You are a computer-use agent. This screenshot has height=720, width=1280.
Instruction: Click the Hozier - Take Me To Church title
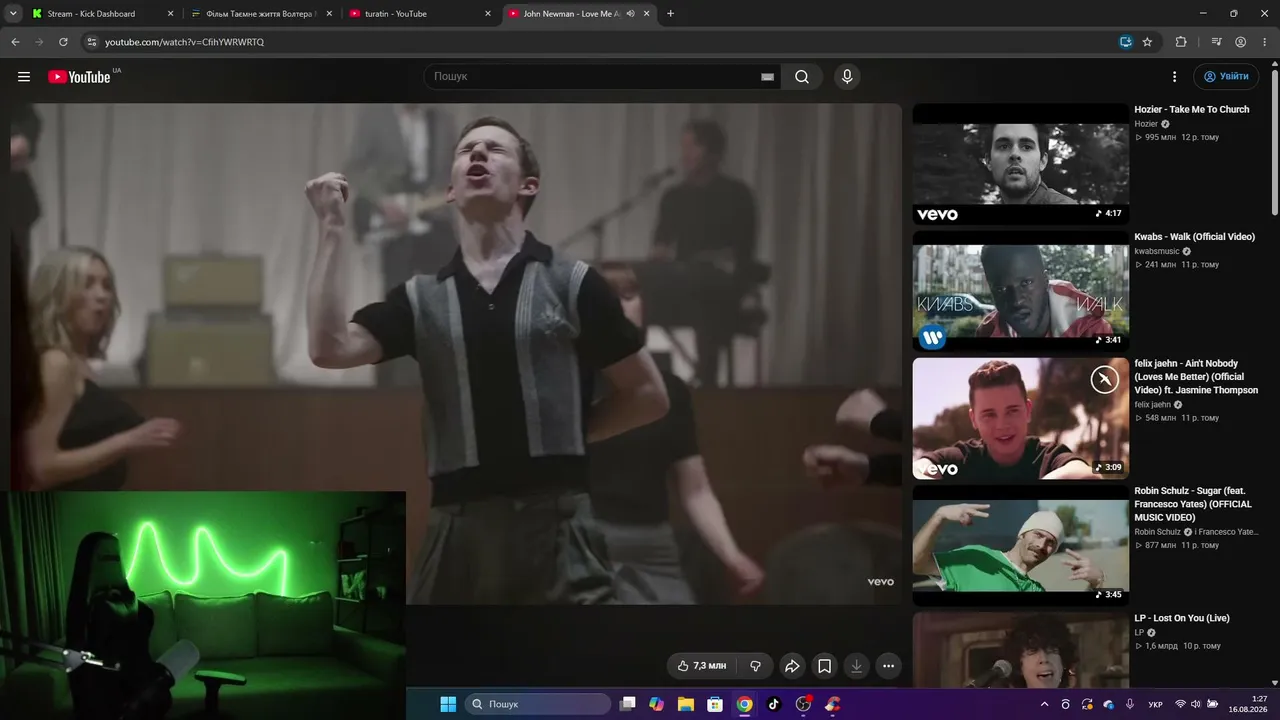[x=1192, y=110]
